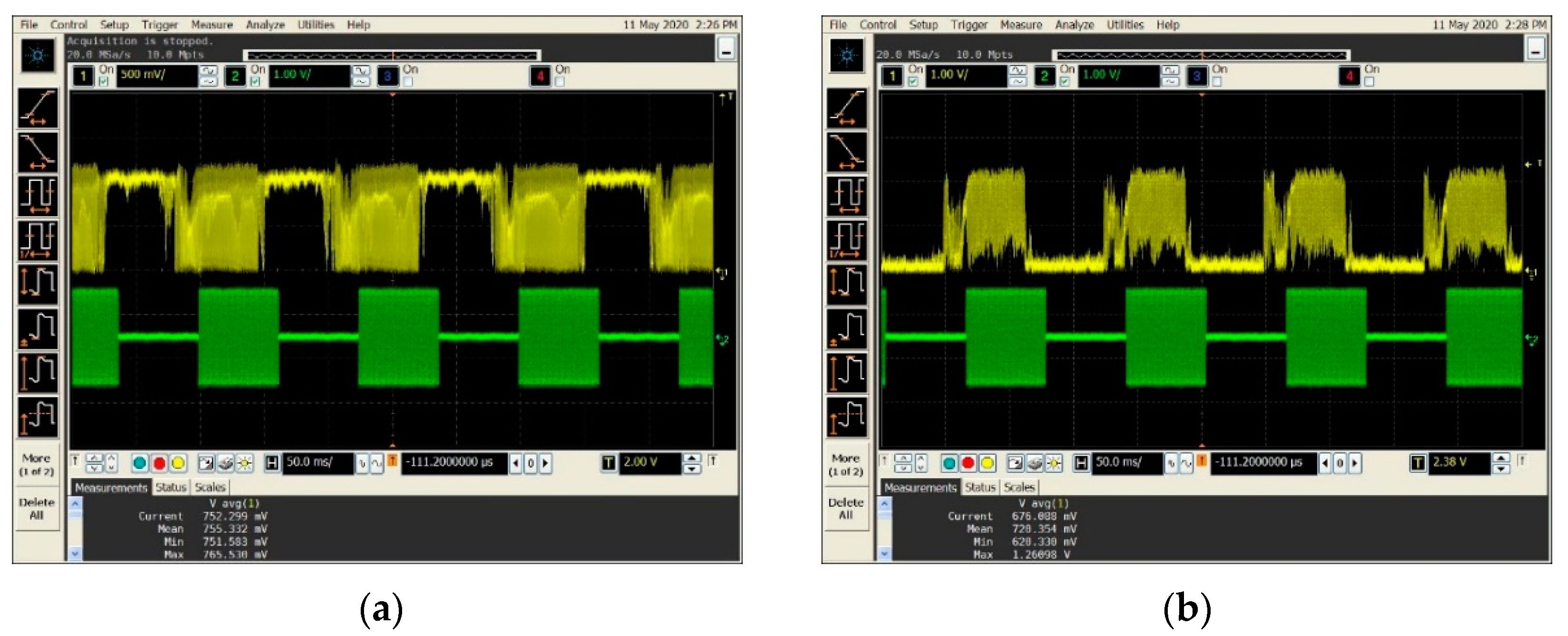Click 50.0 ms/ timebase field in left scope
The height and width of the screenshot is (636, 1568).
click(x=316, y=462)
